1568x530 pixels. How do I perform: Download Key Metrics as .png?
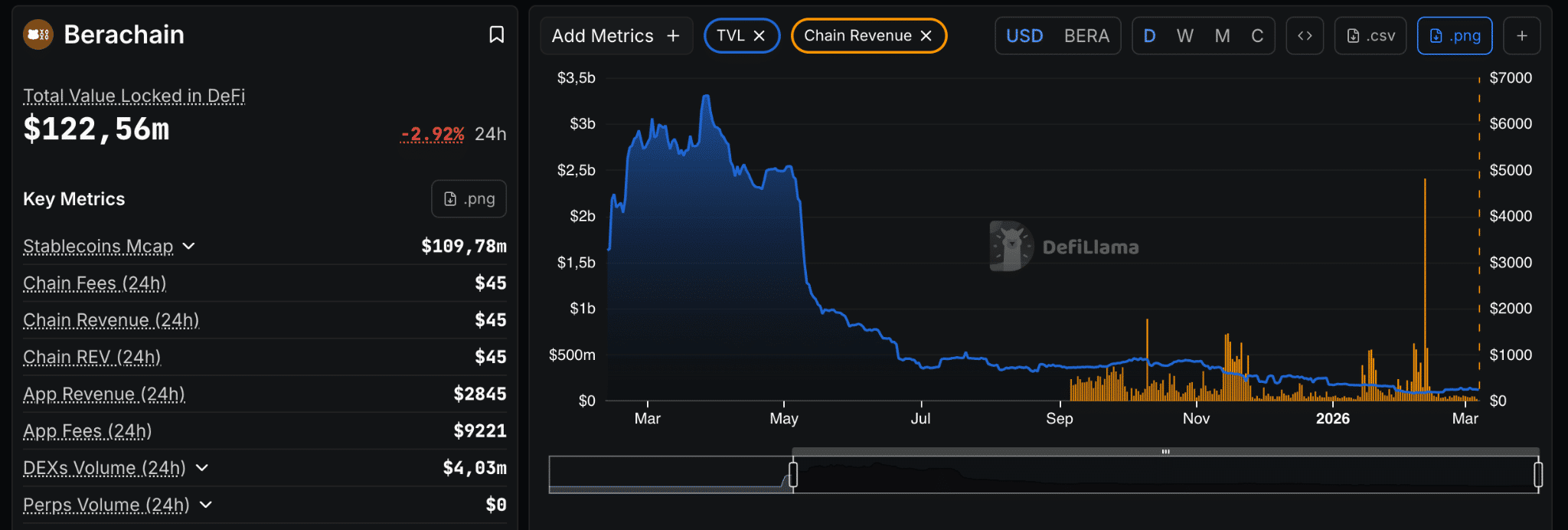pyautogui.click(x=469, y=199)
